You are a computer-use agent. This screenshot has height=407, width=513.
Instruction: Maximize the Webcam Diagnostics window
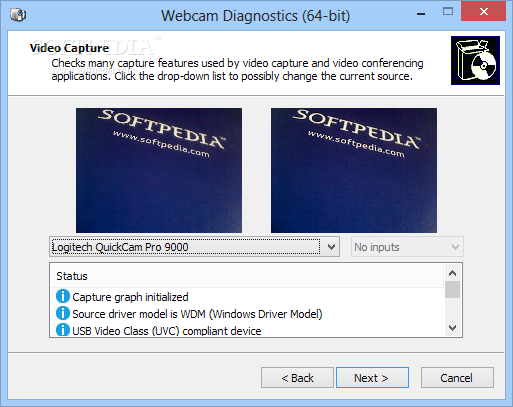[x=448, y=12]
